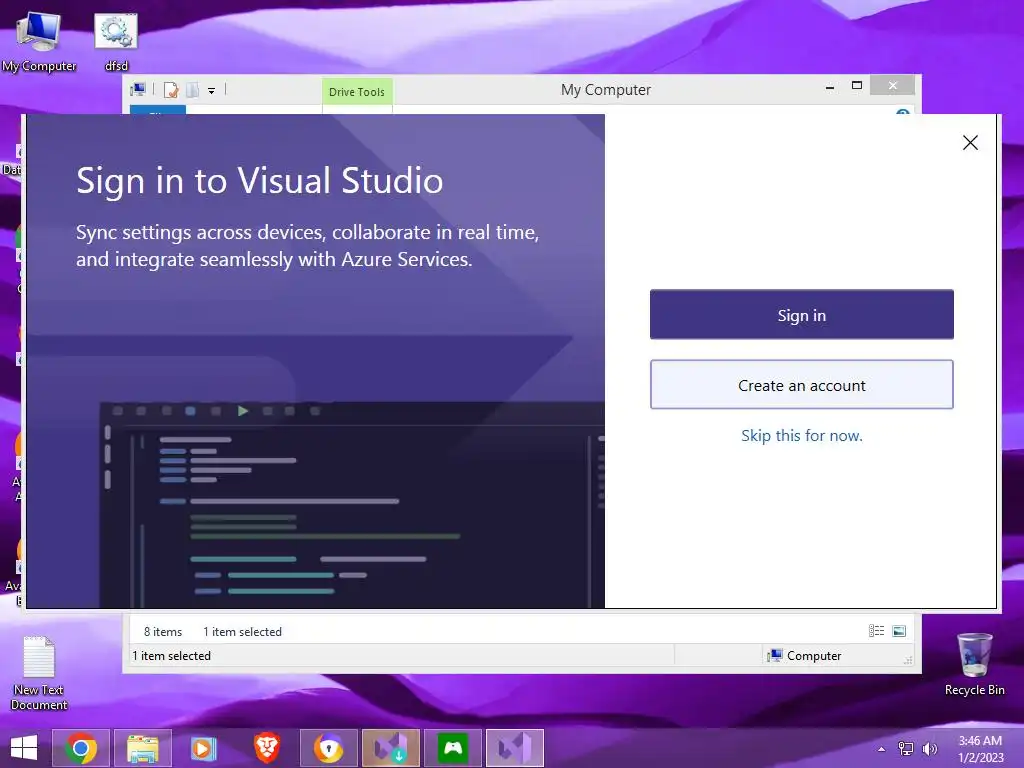Show hidden system tray icons
The image size is (1024, 768).
pyautogui.click(x=882, y=749)
